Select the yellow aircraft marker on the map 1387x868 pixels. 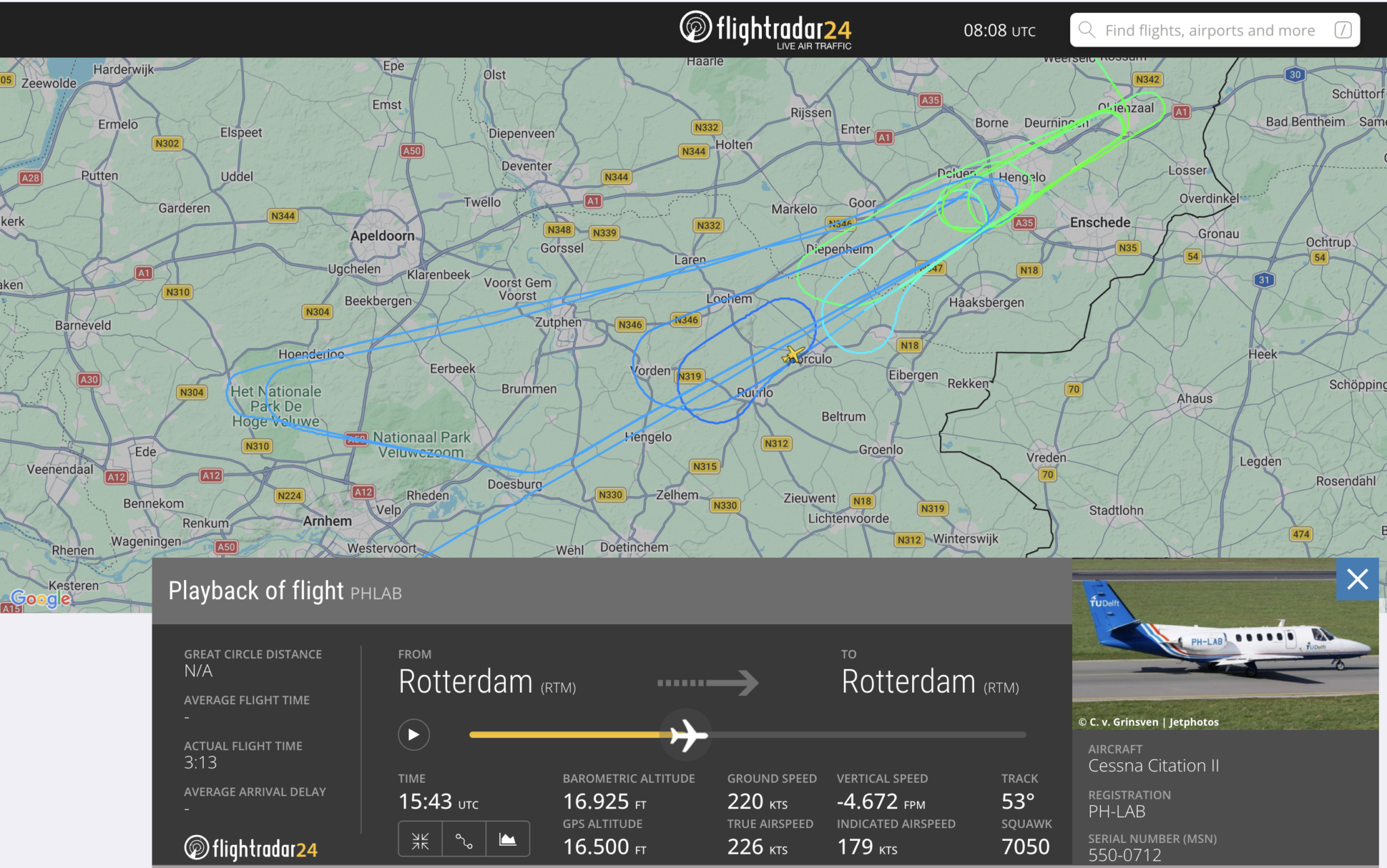(792, 354)
